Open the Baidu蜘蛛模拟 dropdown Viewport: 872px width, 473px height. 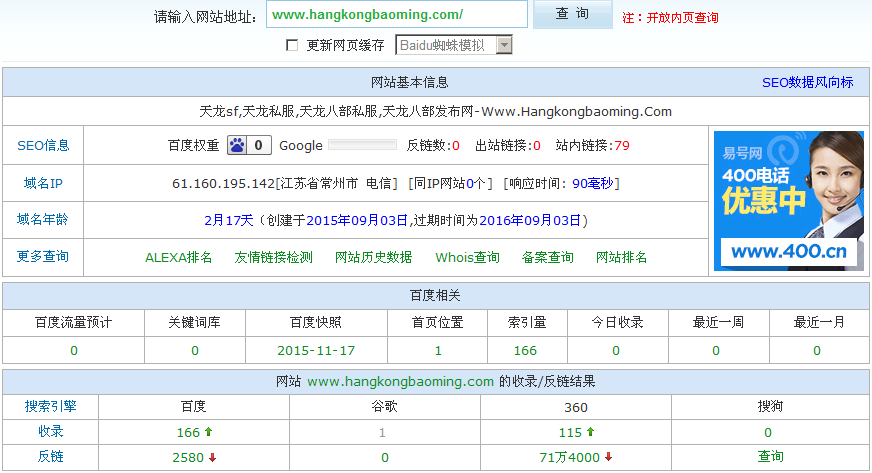(453, 45)
